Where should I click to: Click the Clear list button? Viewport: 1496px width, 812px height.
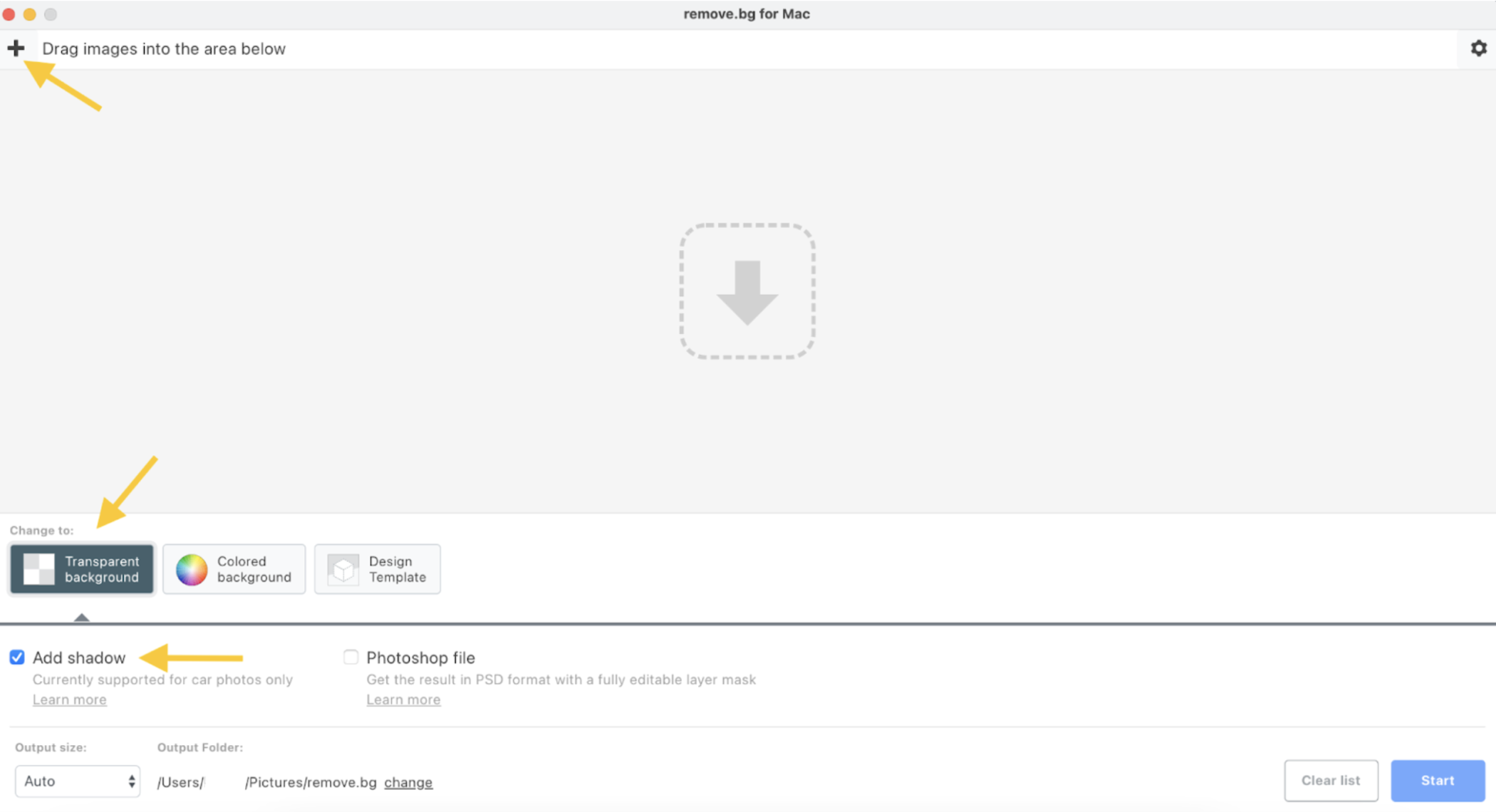[1331, 780]
